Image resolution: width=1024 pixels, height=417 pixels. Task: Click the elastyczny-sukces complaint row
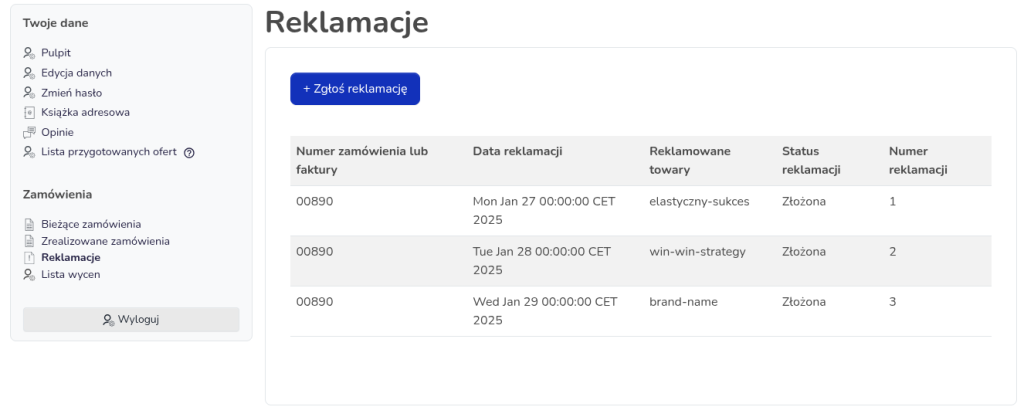640,210
